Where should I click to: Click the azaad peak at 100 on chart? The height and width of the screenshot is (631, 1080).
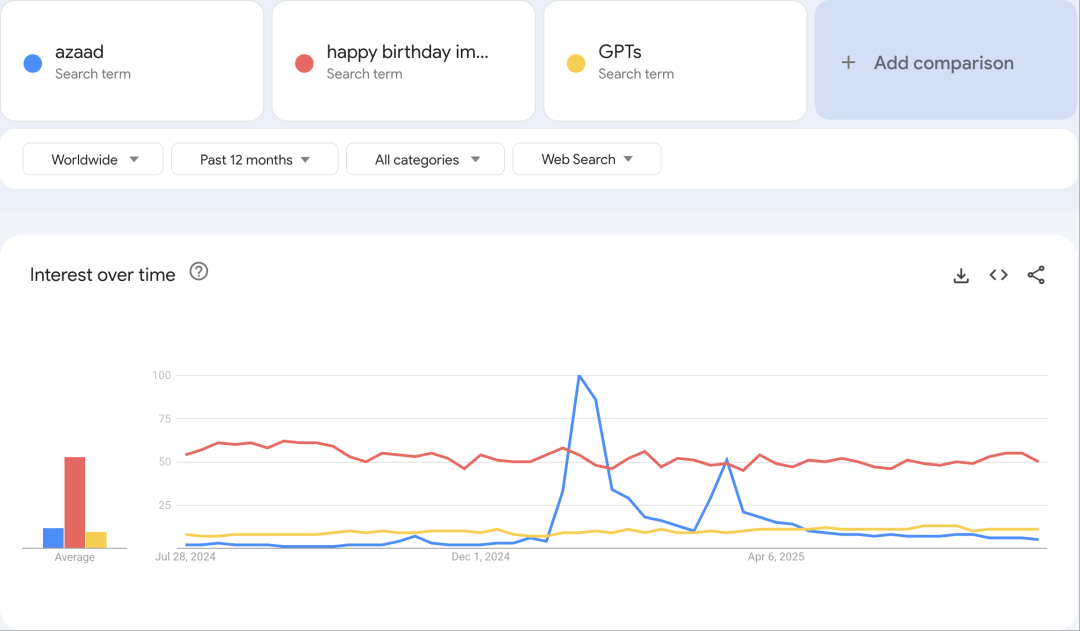coord(579,376)
